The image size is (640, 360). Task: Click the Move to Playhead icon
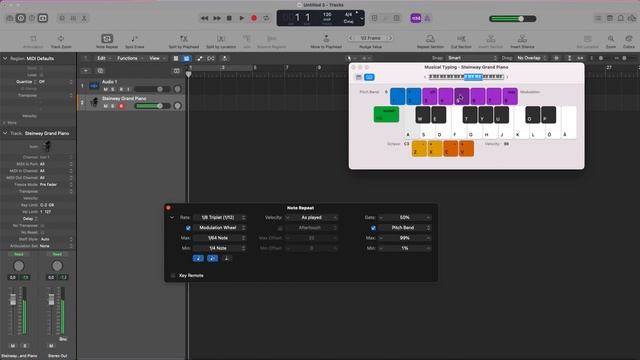[x=326, y=39]
